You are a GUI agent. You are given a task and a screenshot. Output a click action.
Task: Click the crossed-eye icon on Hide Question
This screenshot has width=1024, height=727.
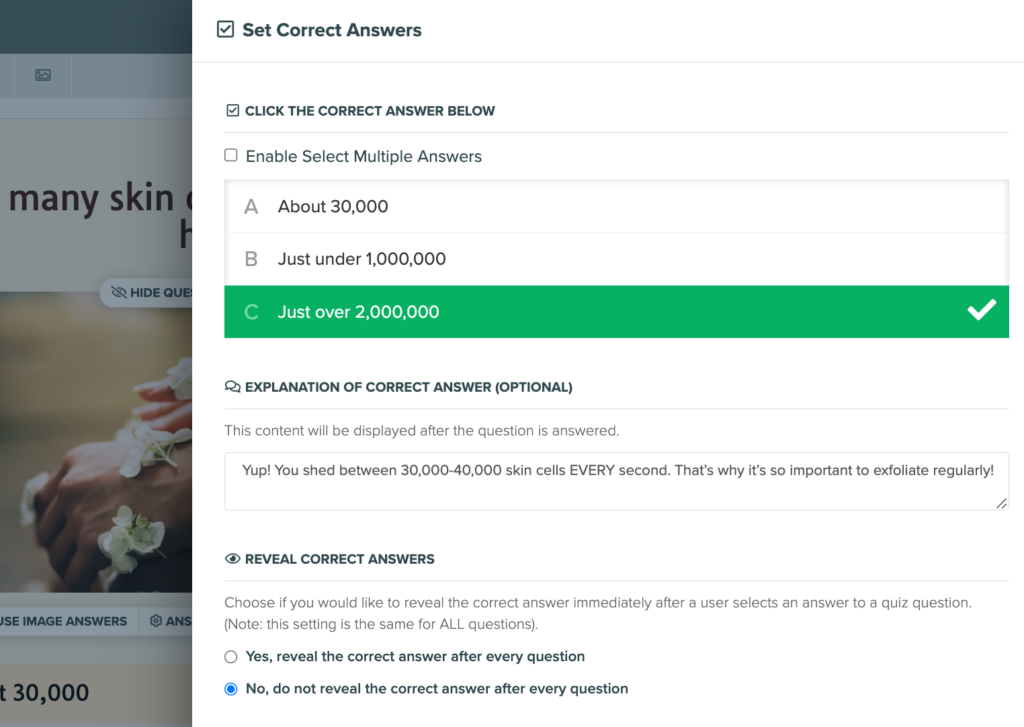click(119, 292)
